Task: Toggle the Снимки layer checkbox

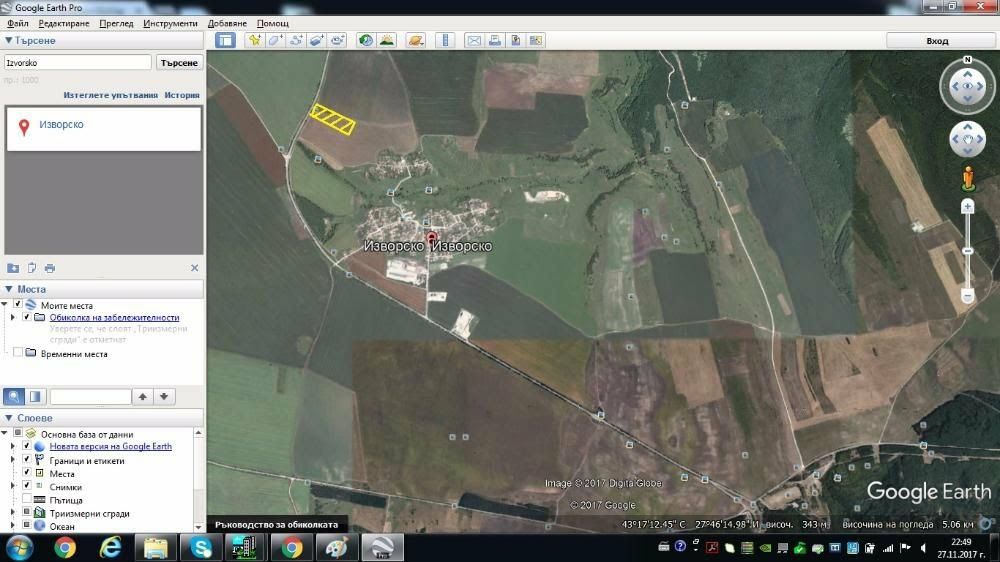Action: [27, 486]
